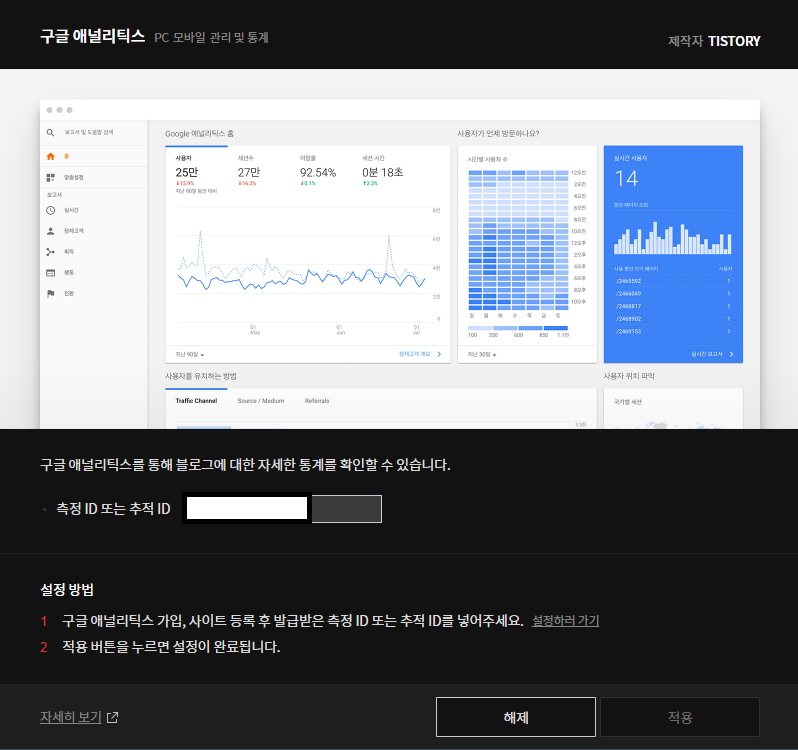Click the /2466049 page row

tap(673, 294)
